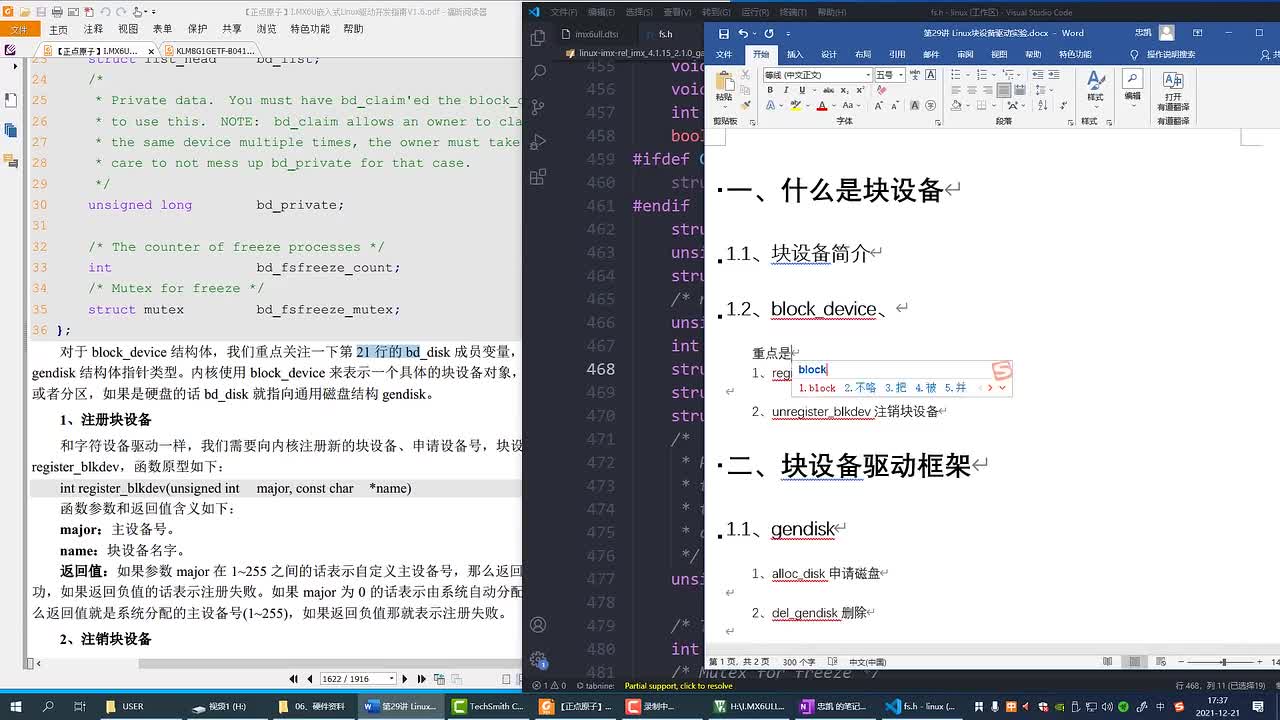The image size is (1280, 720).
Task: Open the Styles gallery in Word
Action: [1096, 90]
